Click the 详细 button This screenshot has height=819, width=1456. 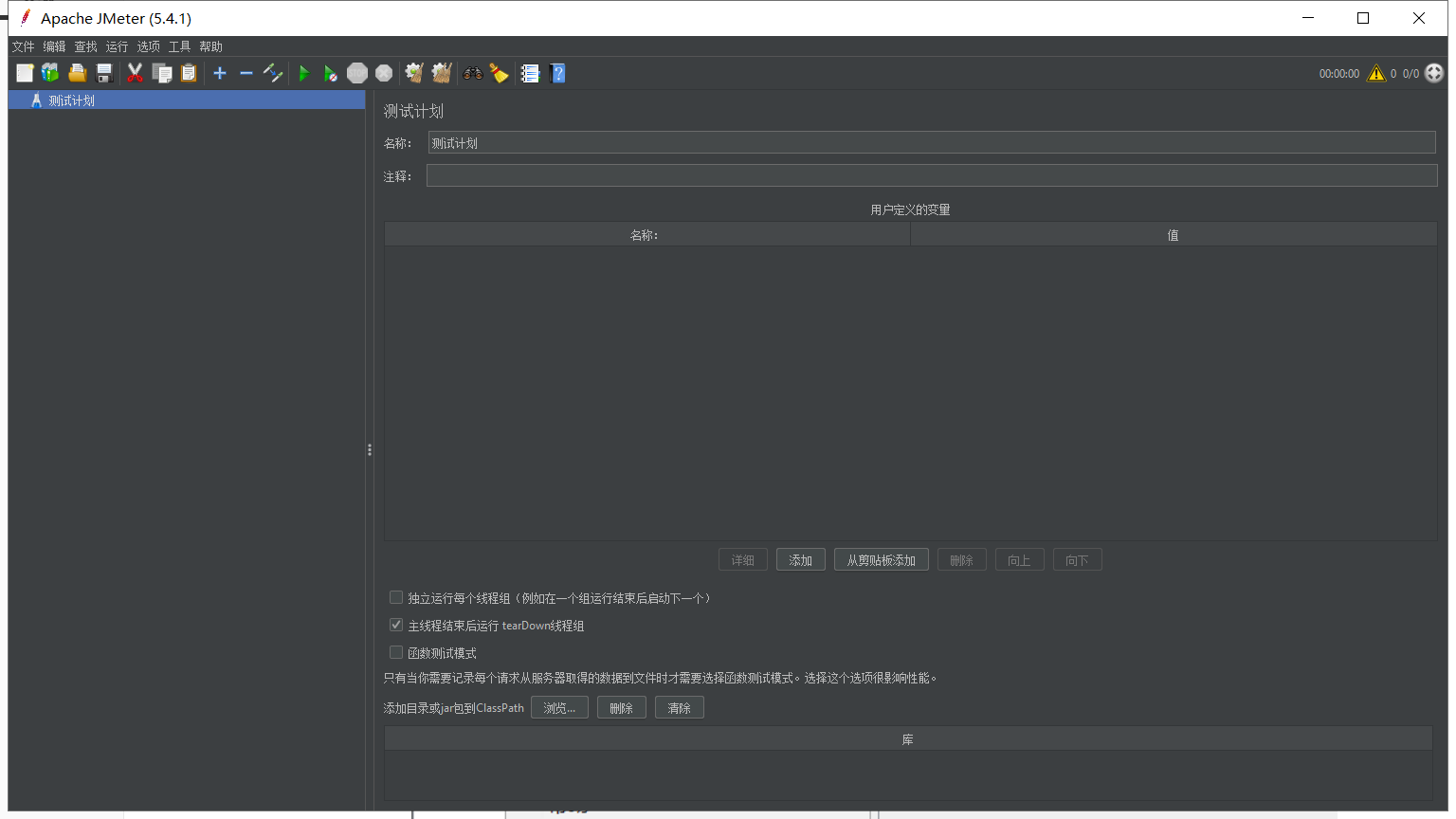click(743, 560)
